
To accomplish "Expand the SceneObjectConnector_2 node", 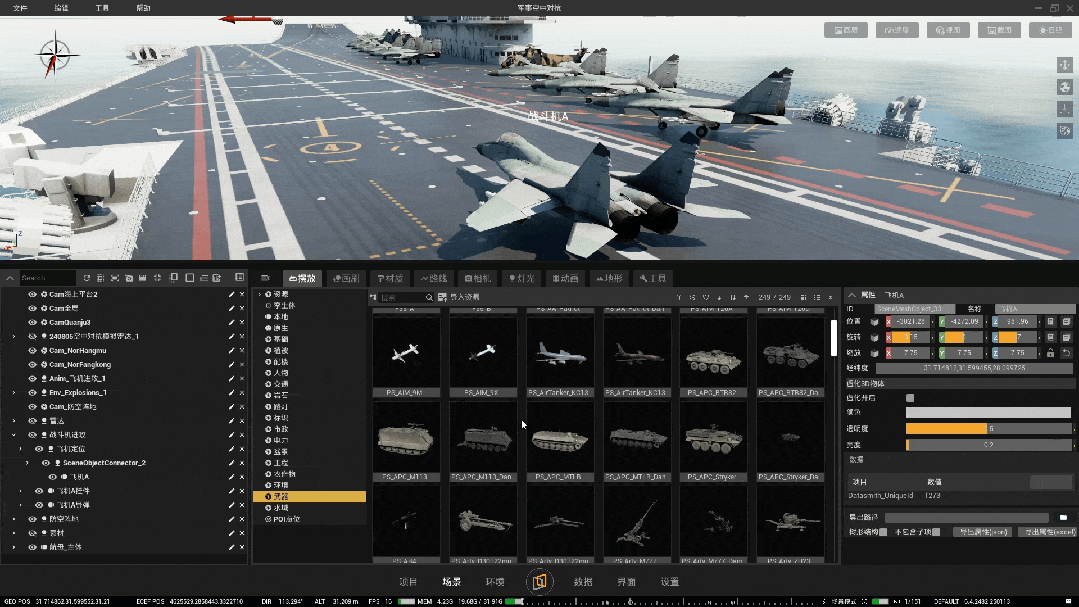I will (x=28, y=463).
